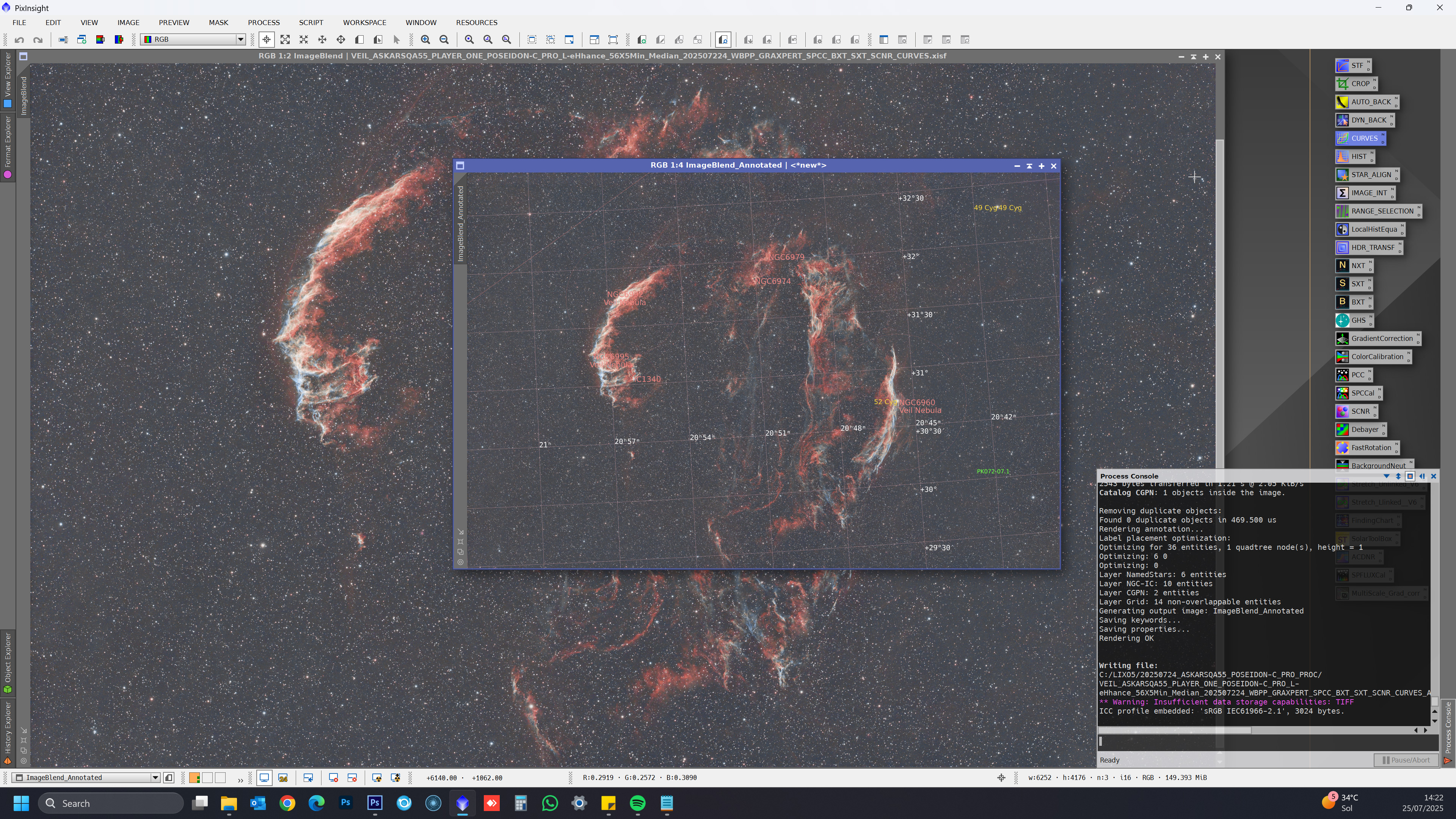Expand the RGB display channel dropdown
1456x819 pixels.
tap(240, 39)
